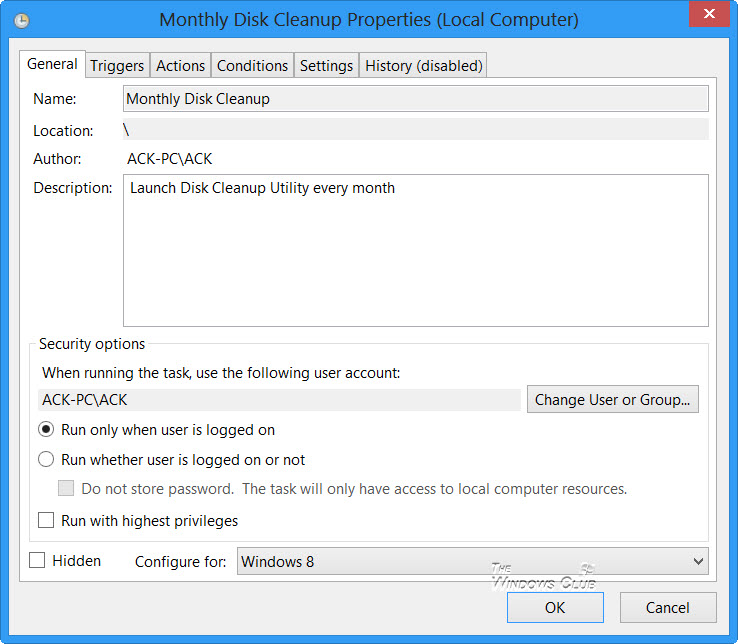Open the Conditions tab
The height and width of the screenshot is (644, 738).
click(x=252, y=66)
